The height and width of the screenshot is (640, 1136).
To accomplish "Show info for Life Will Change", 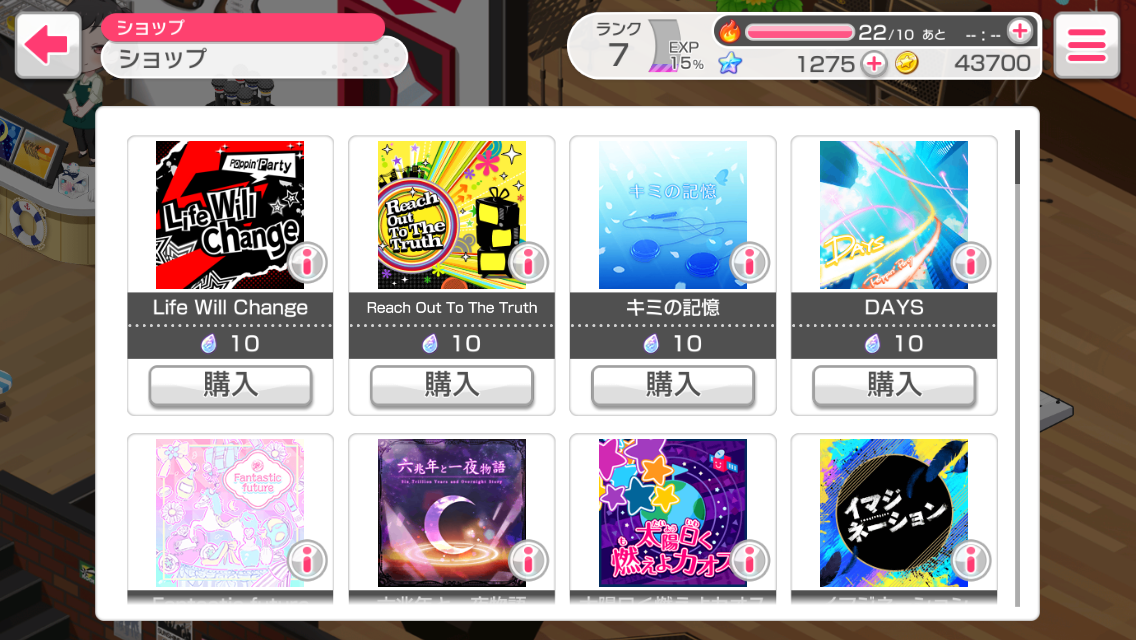I will pyautogui.click(x=307, y=262).
